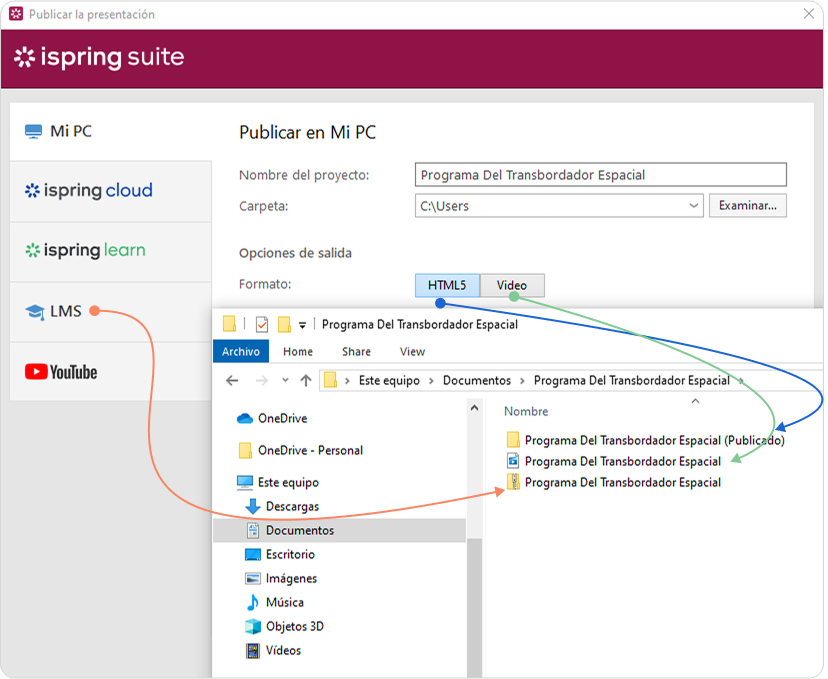The image size is (828, 679).
Task: Click the Mi PC monitor icon
Action: 33,131
